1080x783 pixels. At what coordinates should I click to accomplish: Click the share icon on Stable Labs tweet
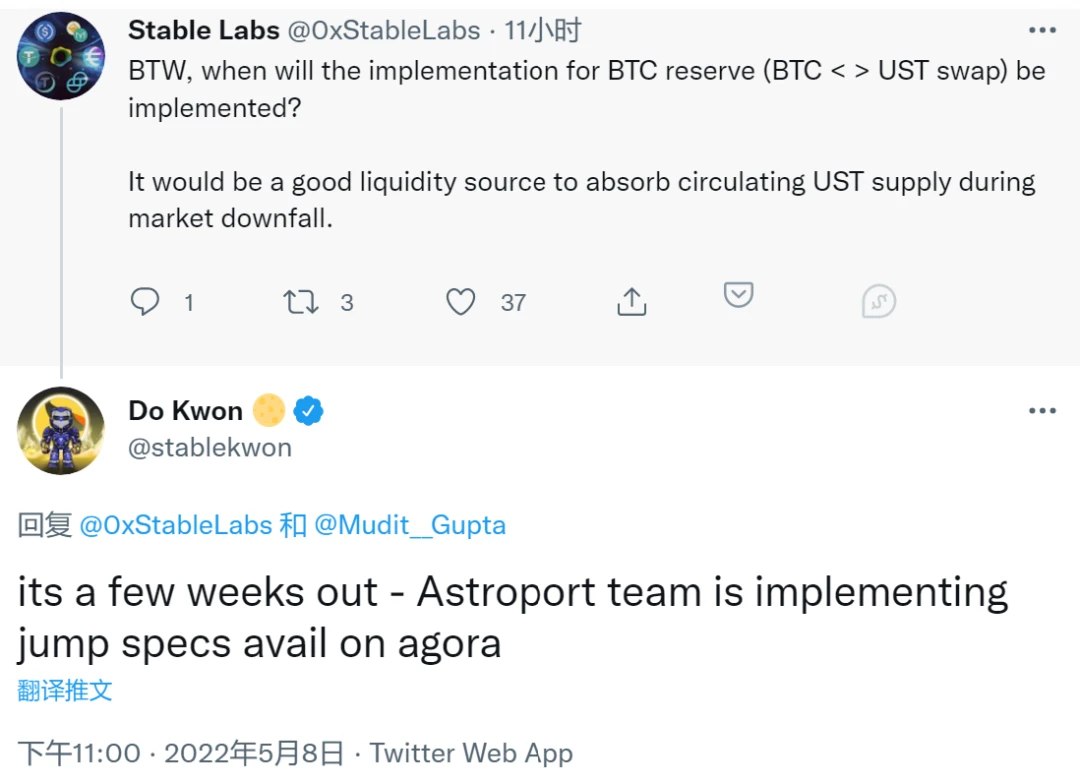click(x=632, y=302)
